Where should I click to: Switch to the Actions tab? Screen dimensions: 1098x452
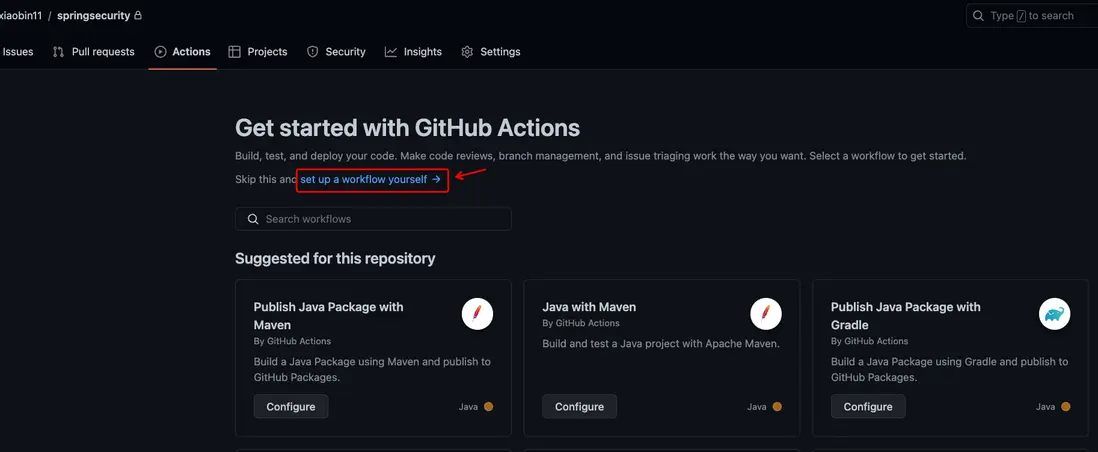click(x=182, y=52)
